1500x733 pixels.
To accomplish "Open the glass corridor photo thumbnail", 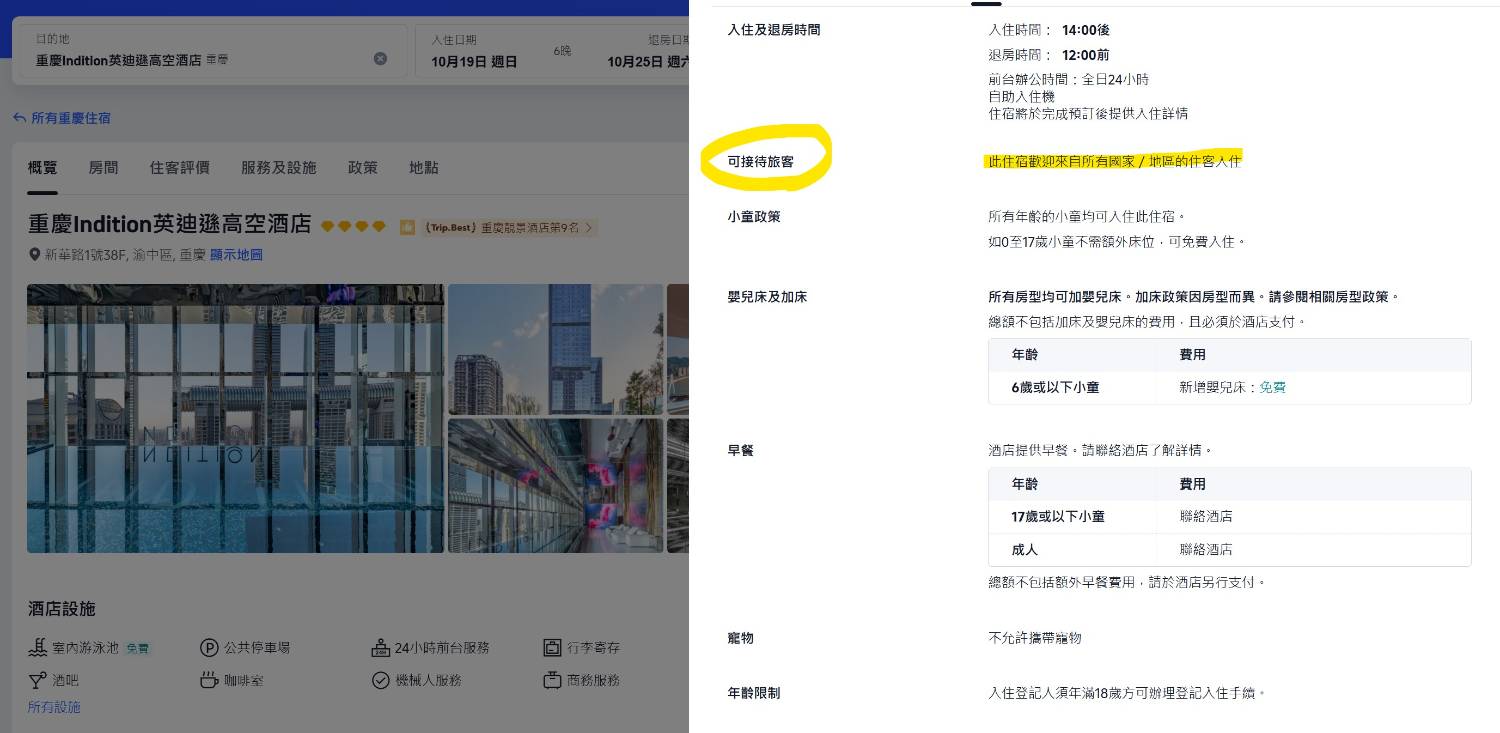I will [x=556, y=486].
